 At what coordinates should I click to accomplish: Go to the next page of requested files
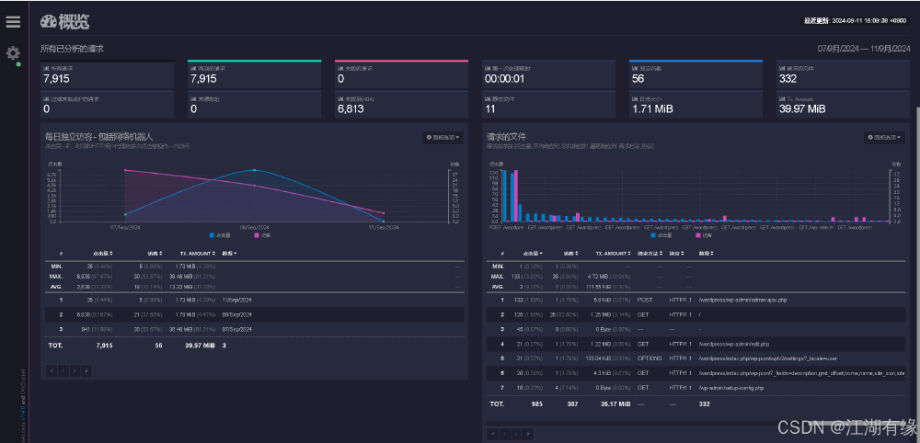pyautogui.click(x=516, y=434)
